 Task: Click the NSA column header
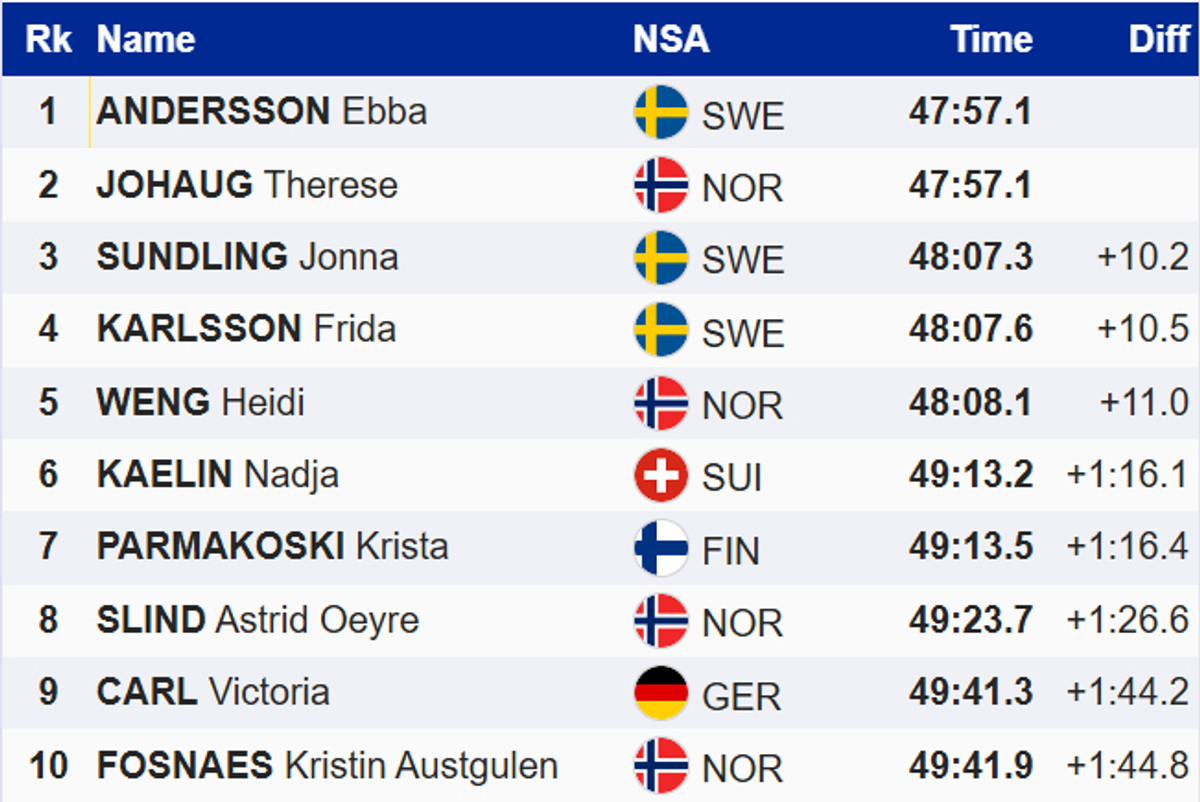[x=671, y=39]
